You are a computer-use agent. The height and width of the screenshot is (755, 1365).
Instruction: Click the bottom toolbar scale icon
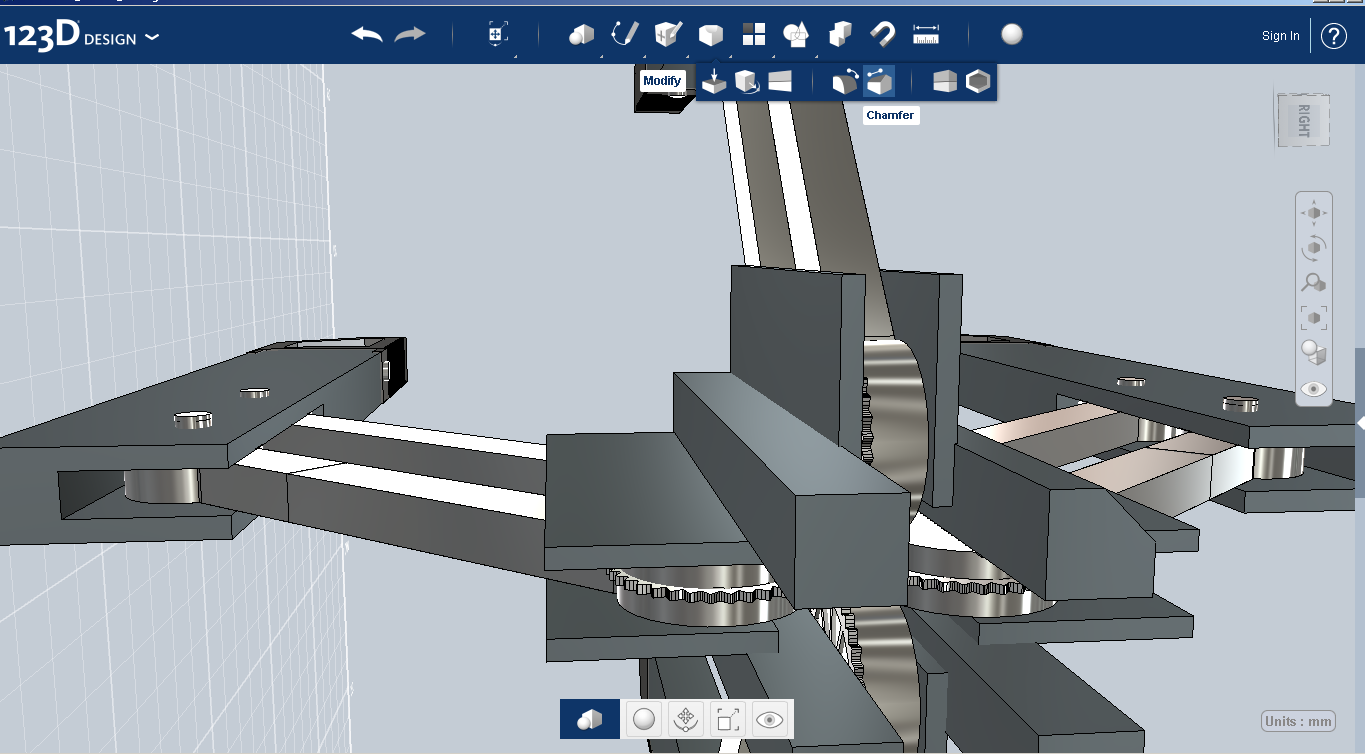pos(728,719)
